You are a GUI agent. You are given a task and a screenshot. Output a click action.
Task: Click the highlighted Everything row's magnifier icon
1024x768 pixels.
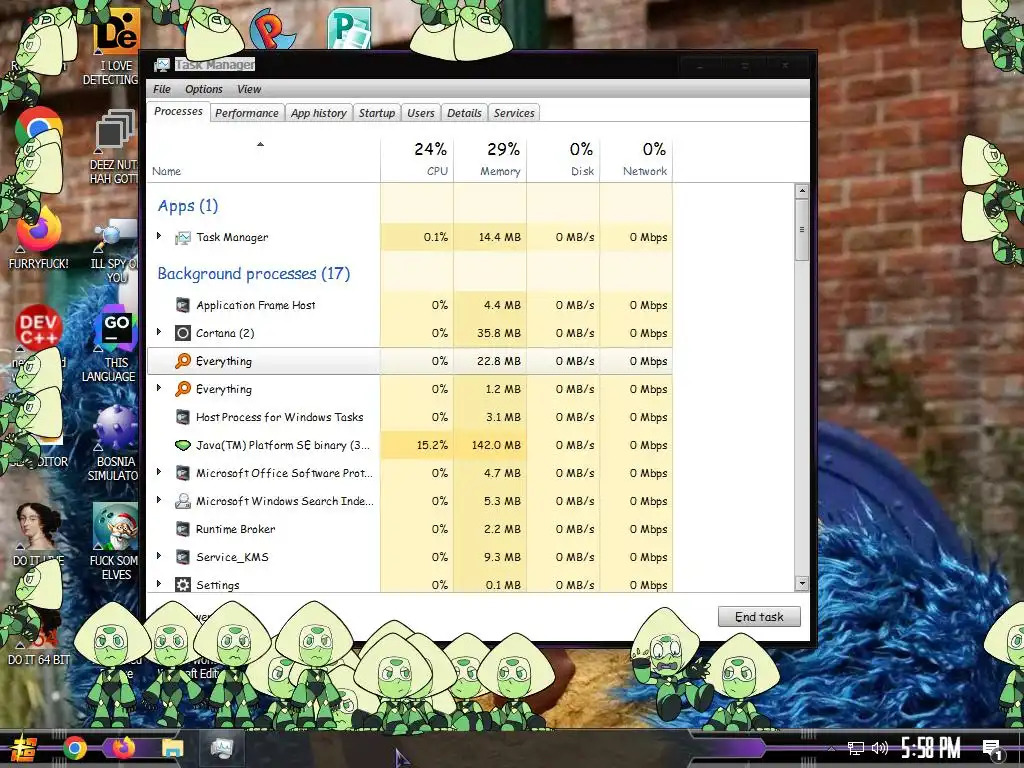[183, 361]
